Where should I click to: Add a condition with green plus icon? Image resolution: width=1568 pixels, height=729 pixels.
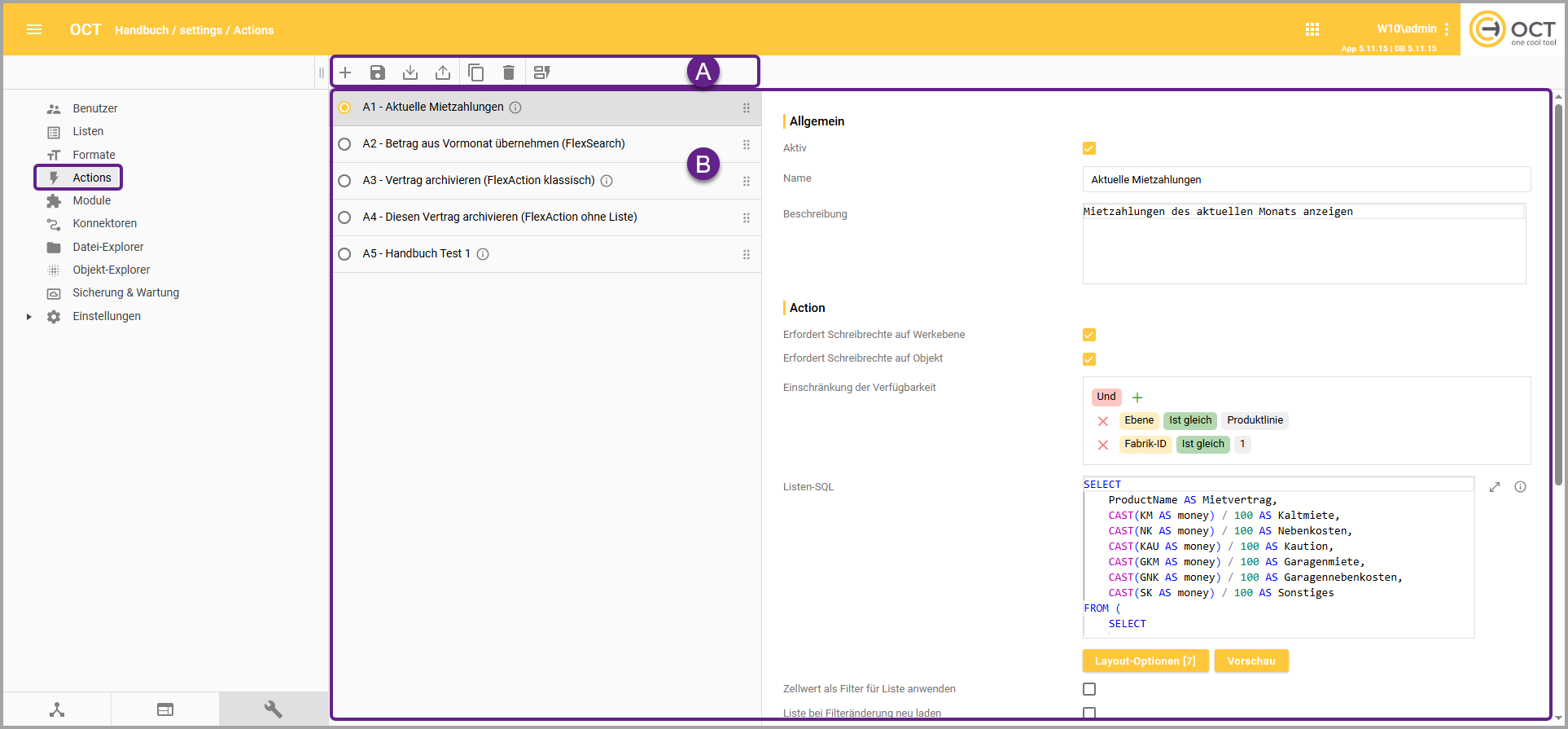coord(1137,397)
